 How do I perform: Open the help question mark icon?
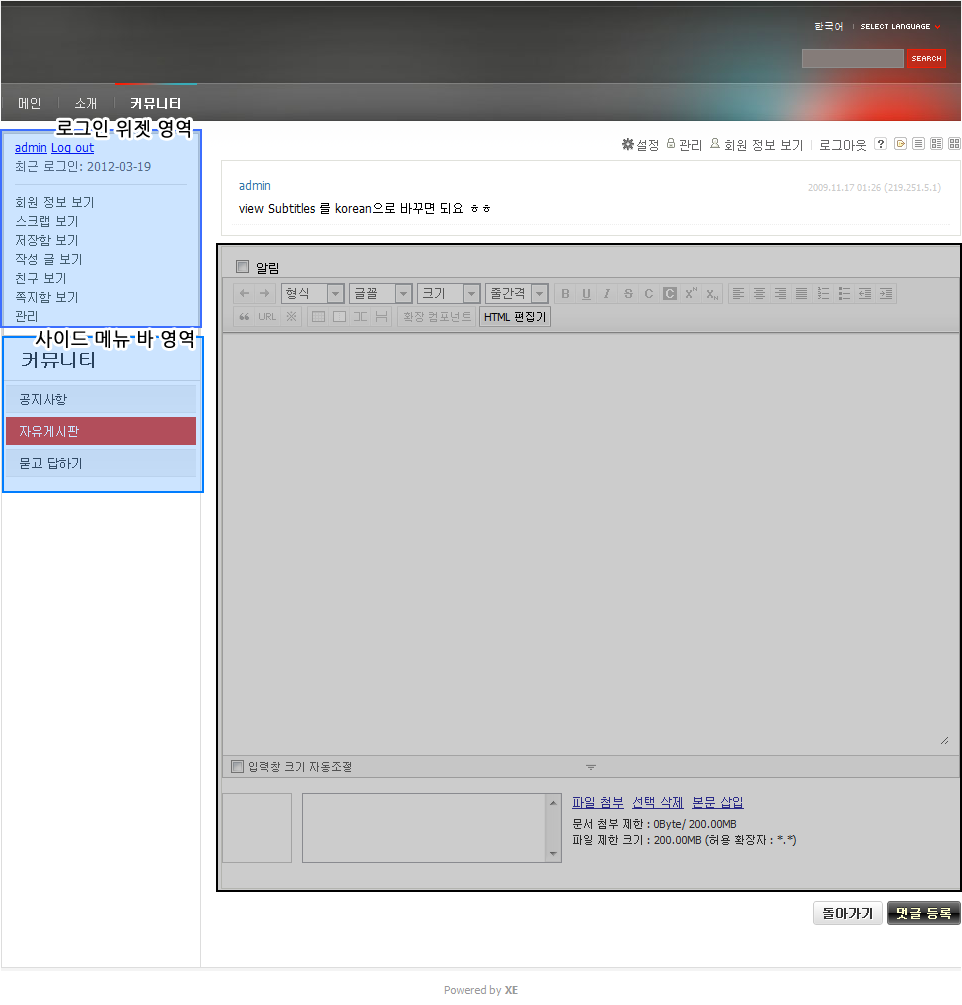[x=880, y=144]
